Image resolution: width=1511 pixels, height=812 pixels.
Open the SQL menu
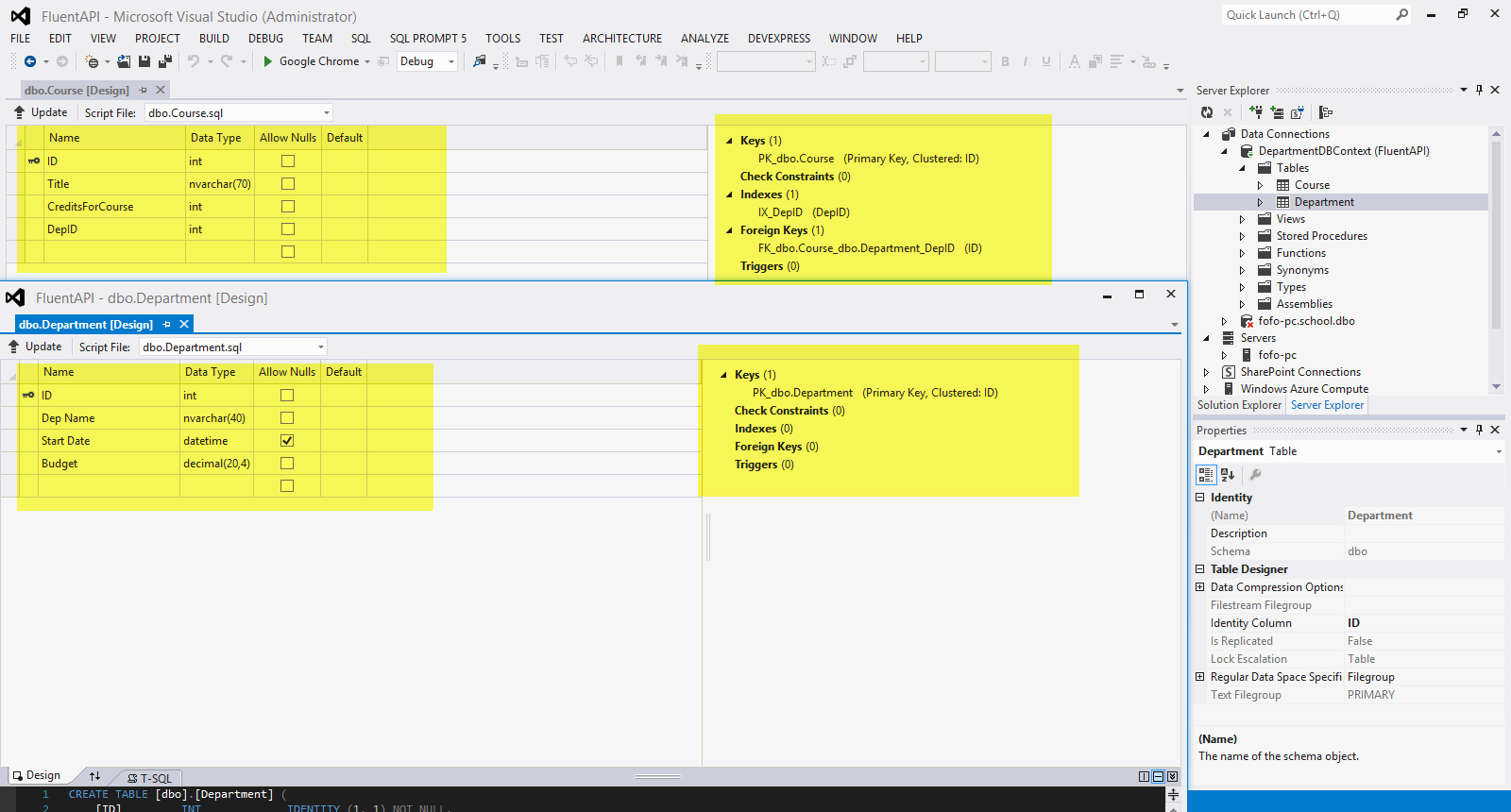361,39
